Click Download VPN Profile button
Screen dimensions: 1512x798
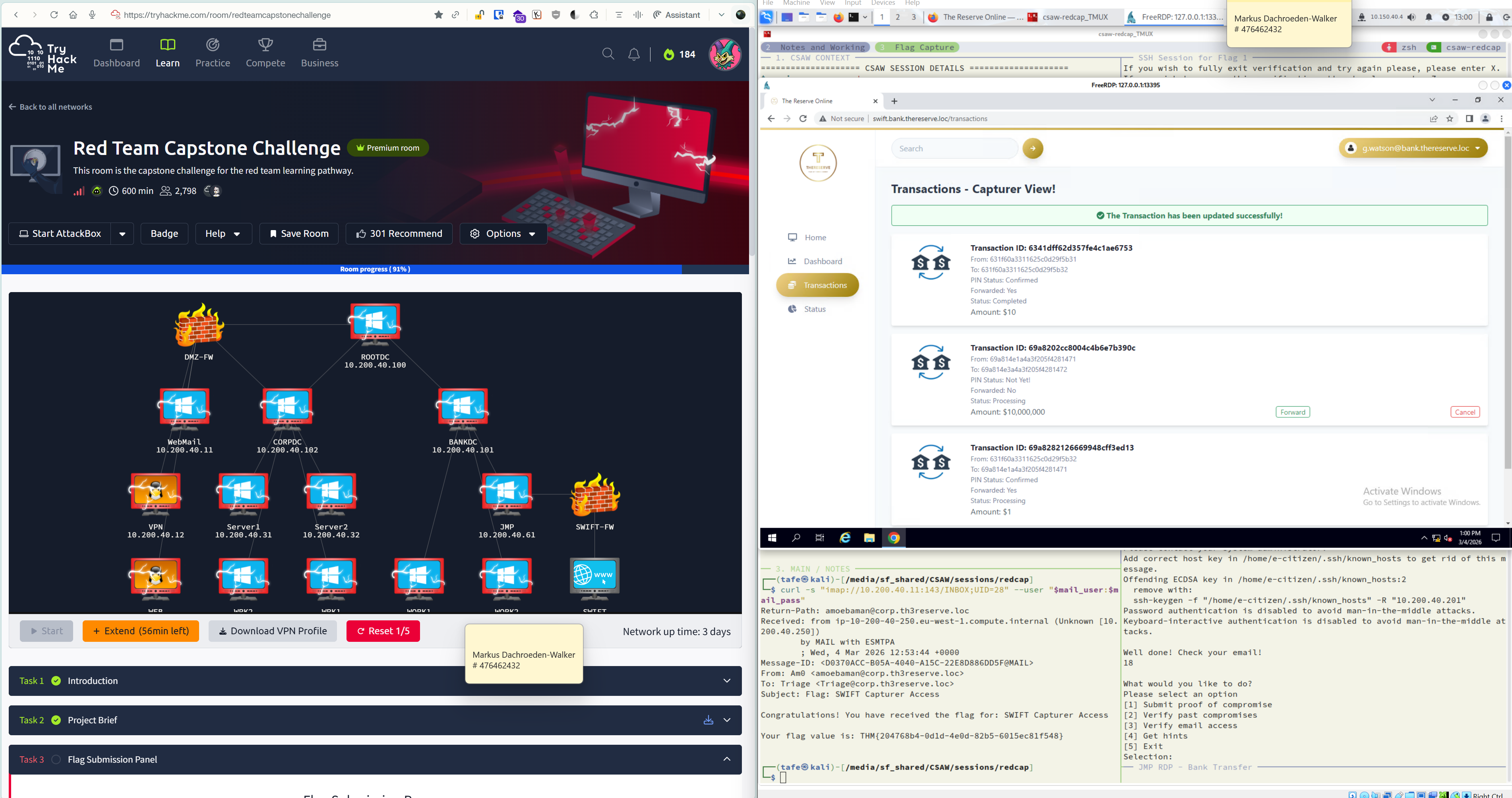[272, 631]
